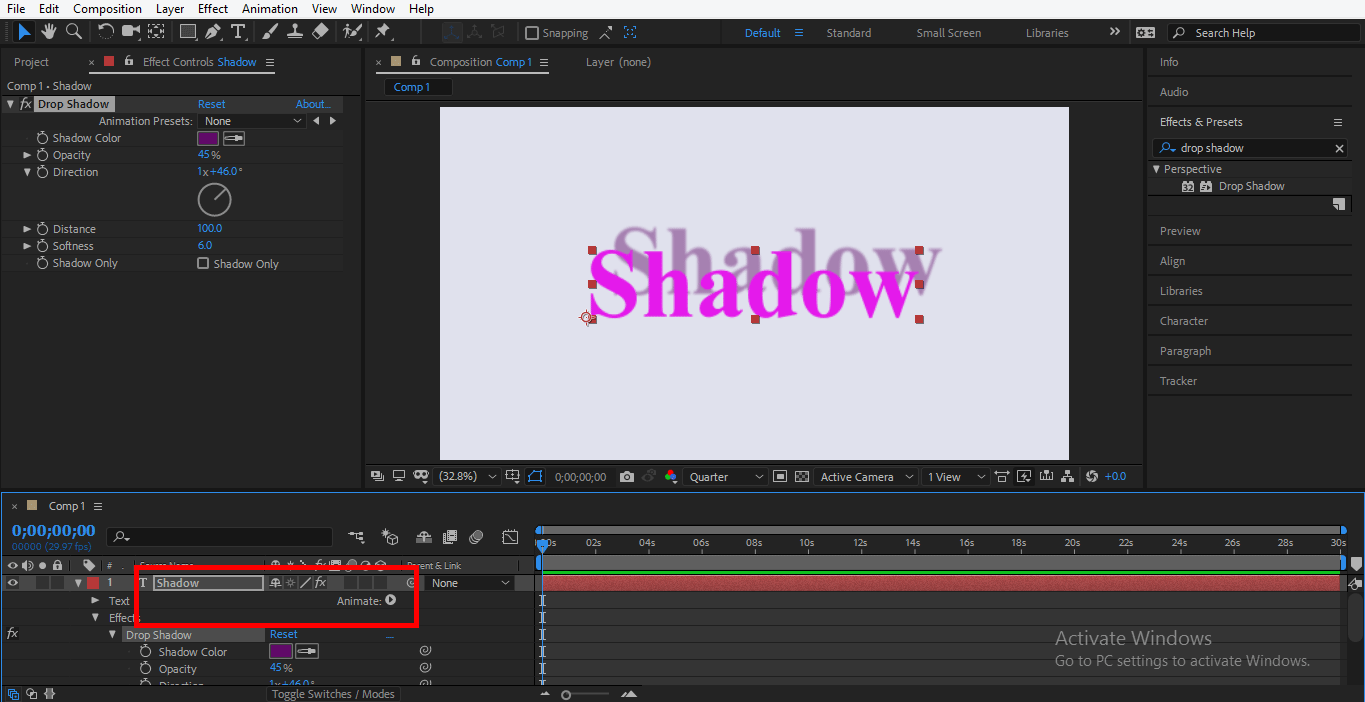
Task: Select the Pen tool
Action: tap(212, 32)
